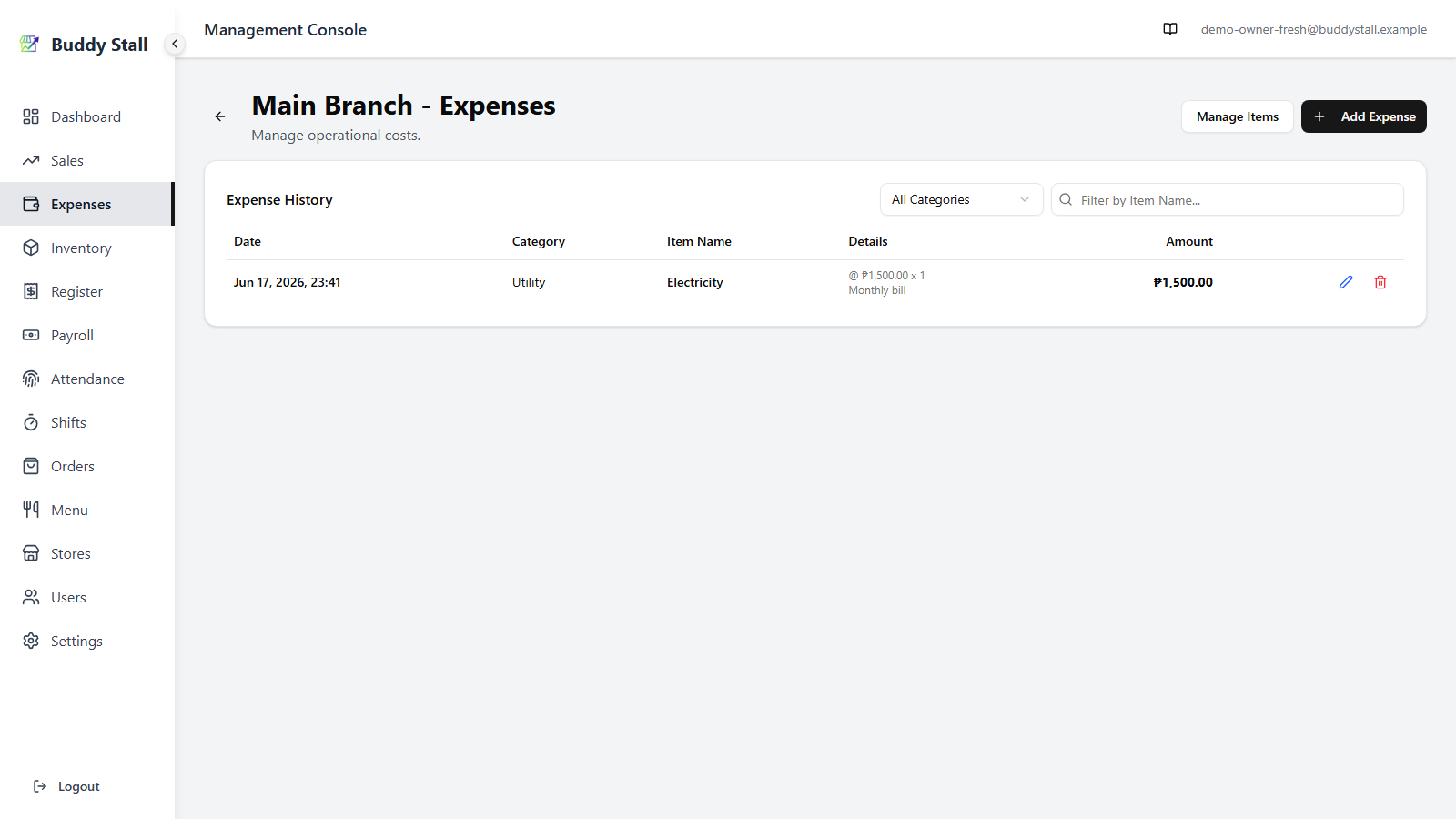Click the Orders bag icon
The width and height of the screenshot is (1456, 819).
click(31, 466)
